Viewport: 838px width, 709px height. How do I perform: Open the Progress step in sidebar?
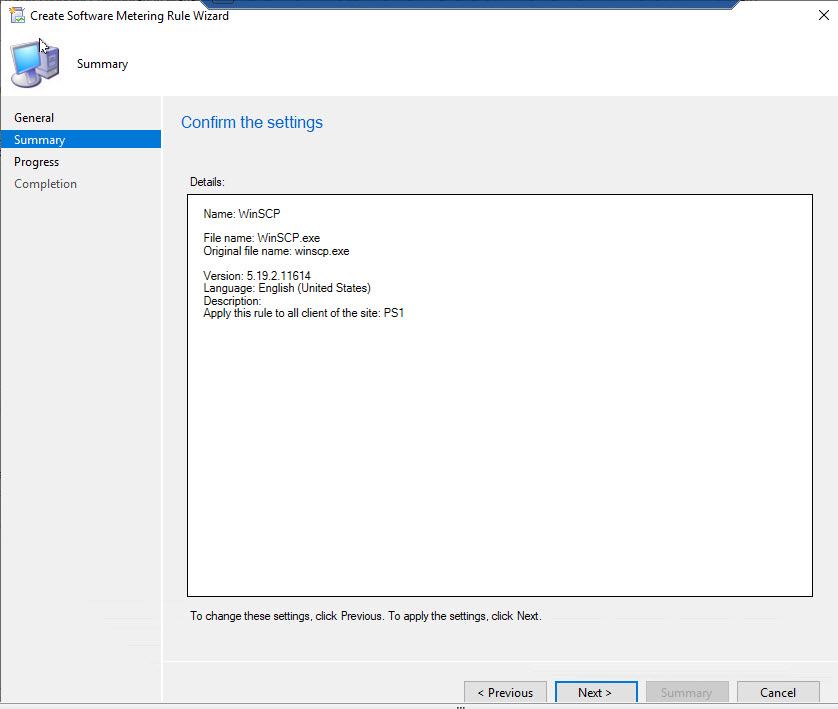coord(37,162)
